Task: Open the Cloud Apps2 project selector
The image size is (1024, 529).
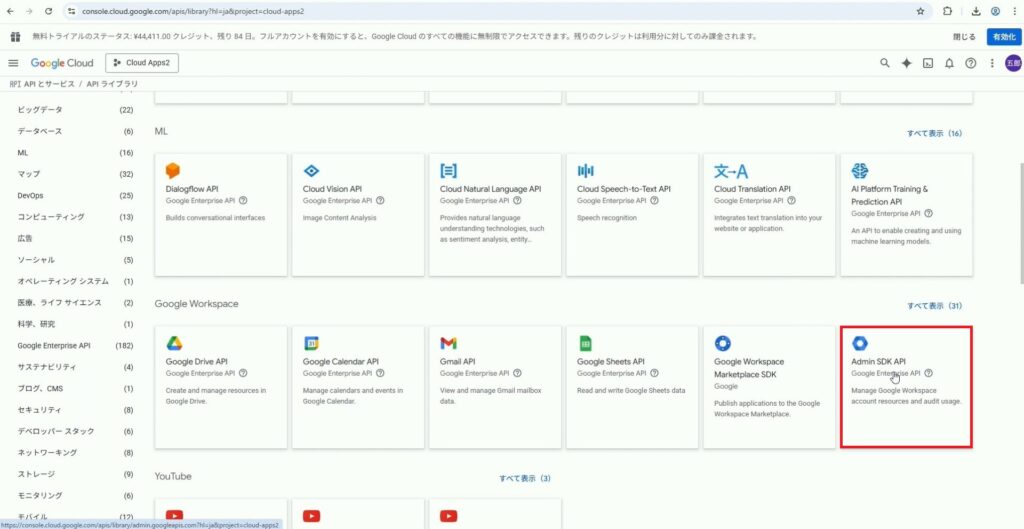Action: tap(141, 63)
